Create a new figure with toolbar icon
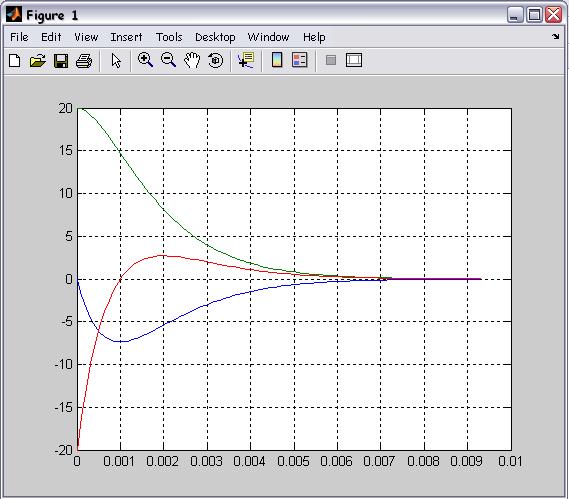This screenshot has height=499, width=569. [15, 61]
